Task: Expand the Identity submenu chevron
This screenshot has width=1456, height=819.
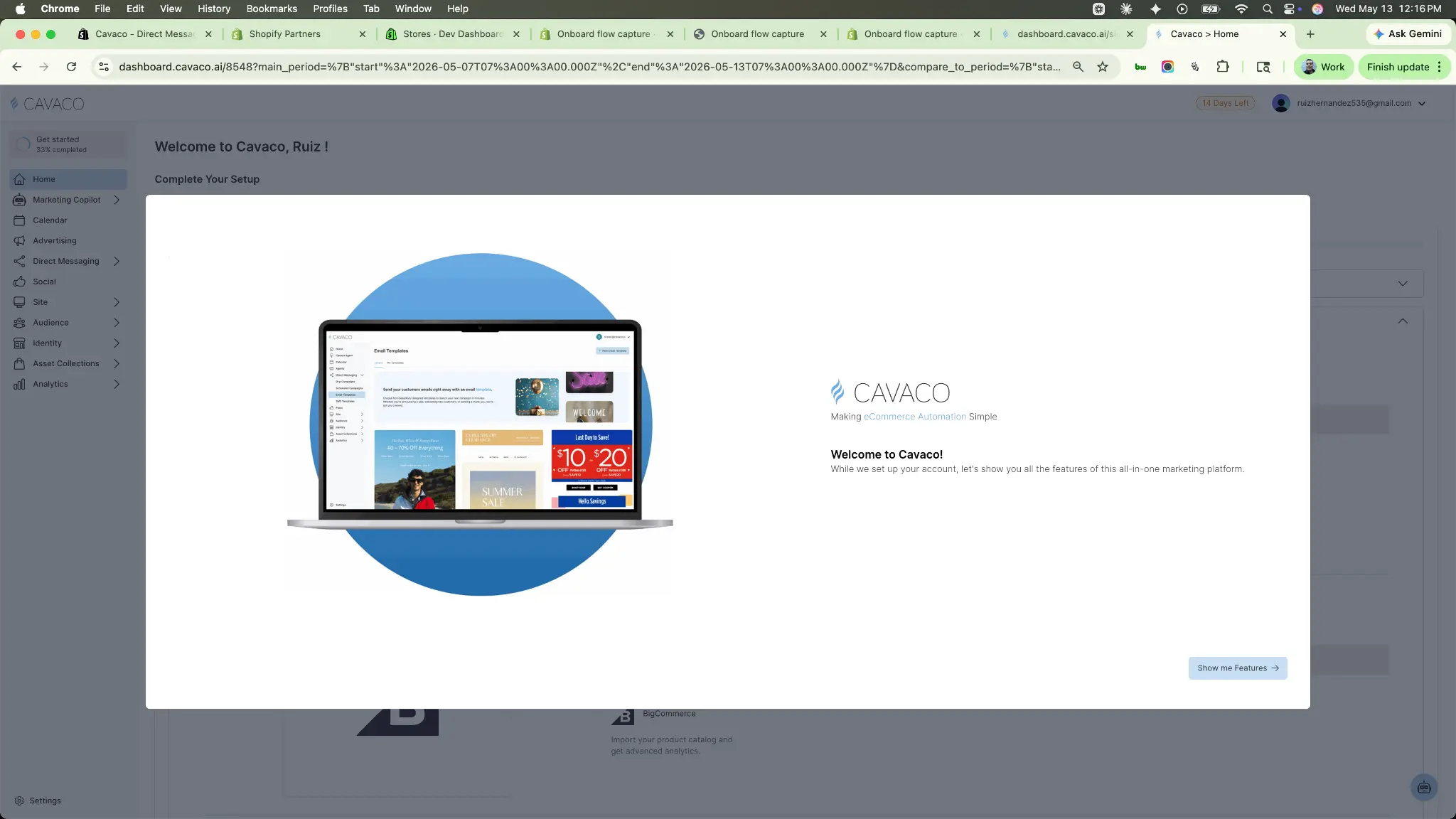Action: click(117, 343)
